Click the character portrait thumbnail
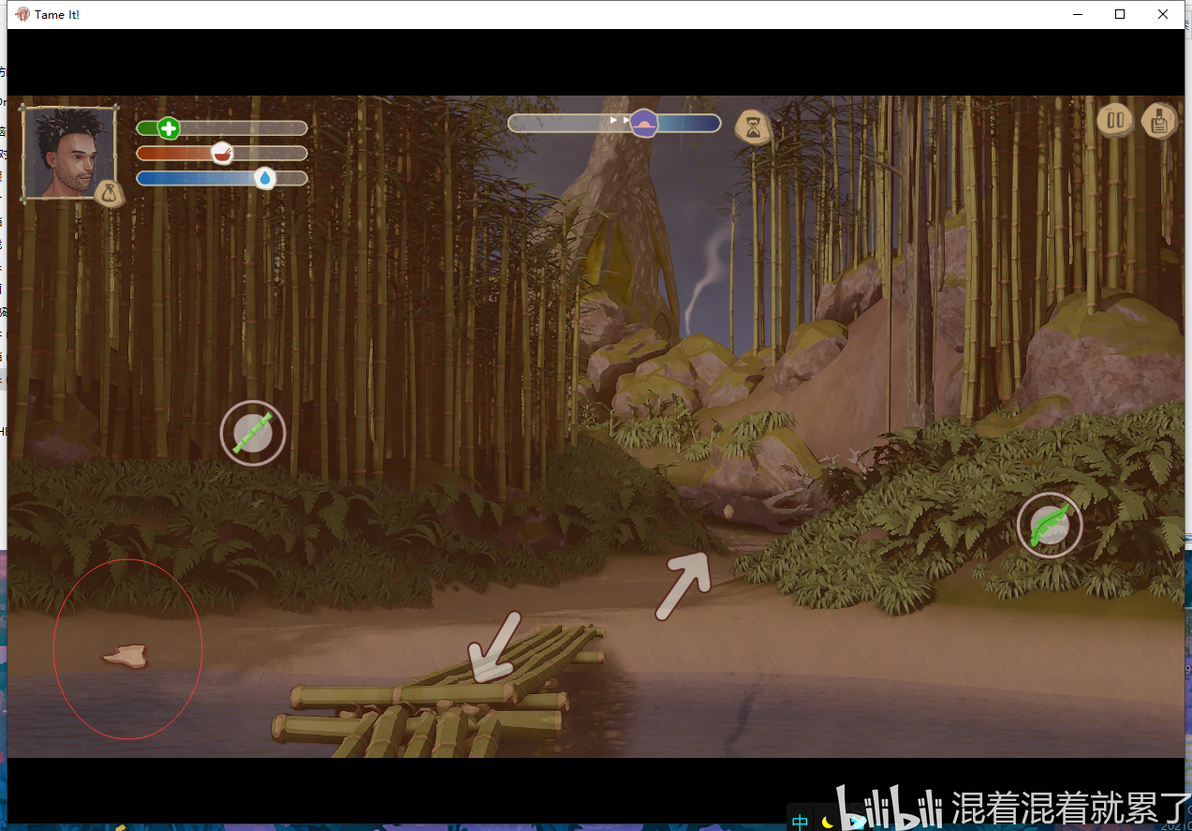 tap(68, 152)
